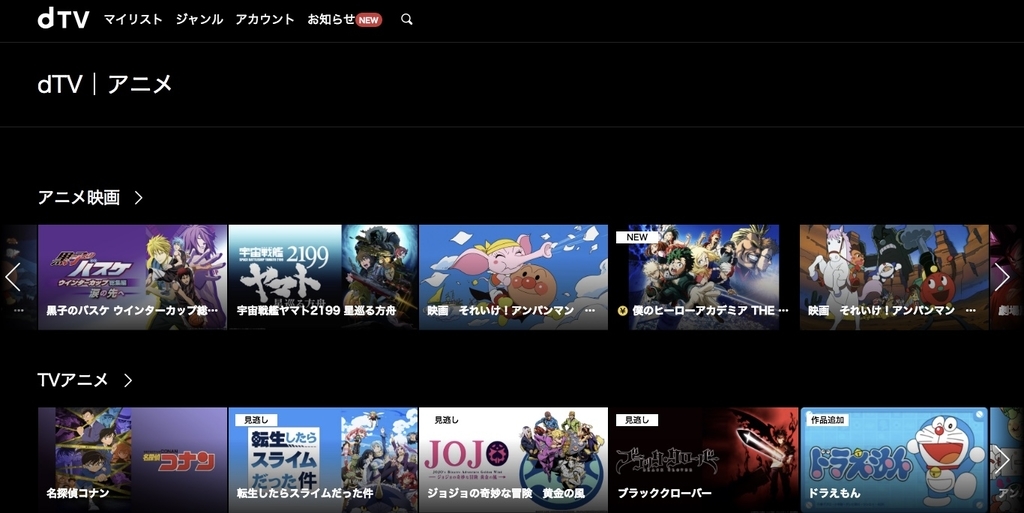Open the 僕のヒーローアカデミア THE movie thumbnail
The height and width of the screenshot is (513, 1024).
(703, 277)
